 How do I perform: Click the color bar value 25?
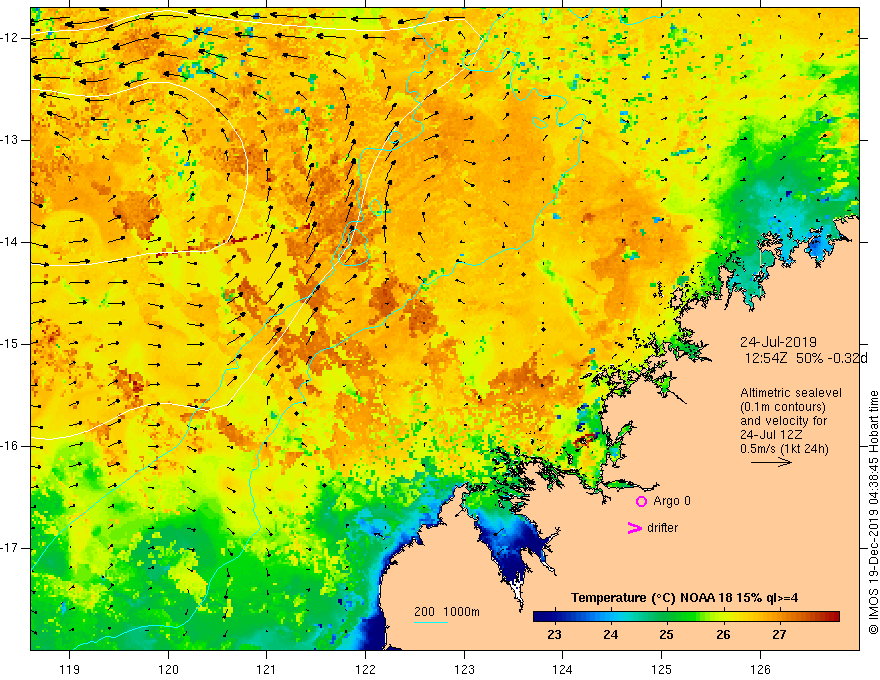(666, 635)
